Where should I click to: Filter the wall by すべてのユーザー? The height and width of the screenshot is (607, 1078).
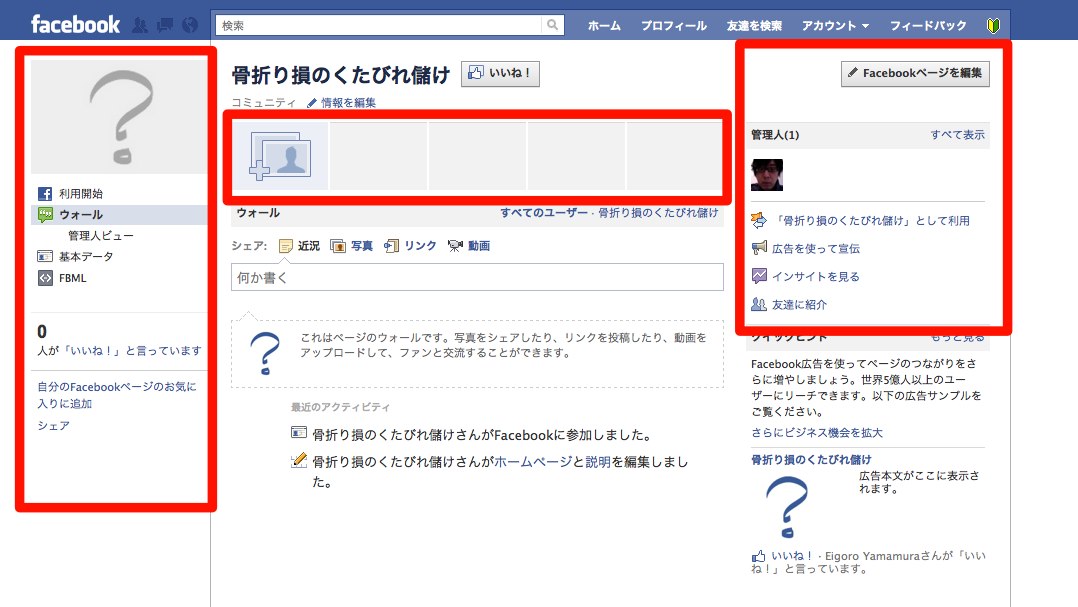click(x=544, y=213)
